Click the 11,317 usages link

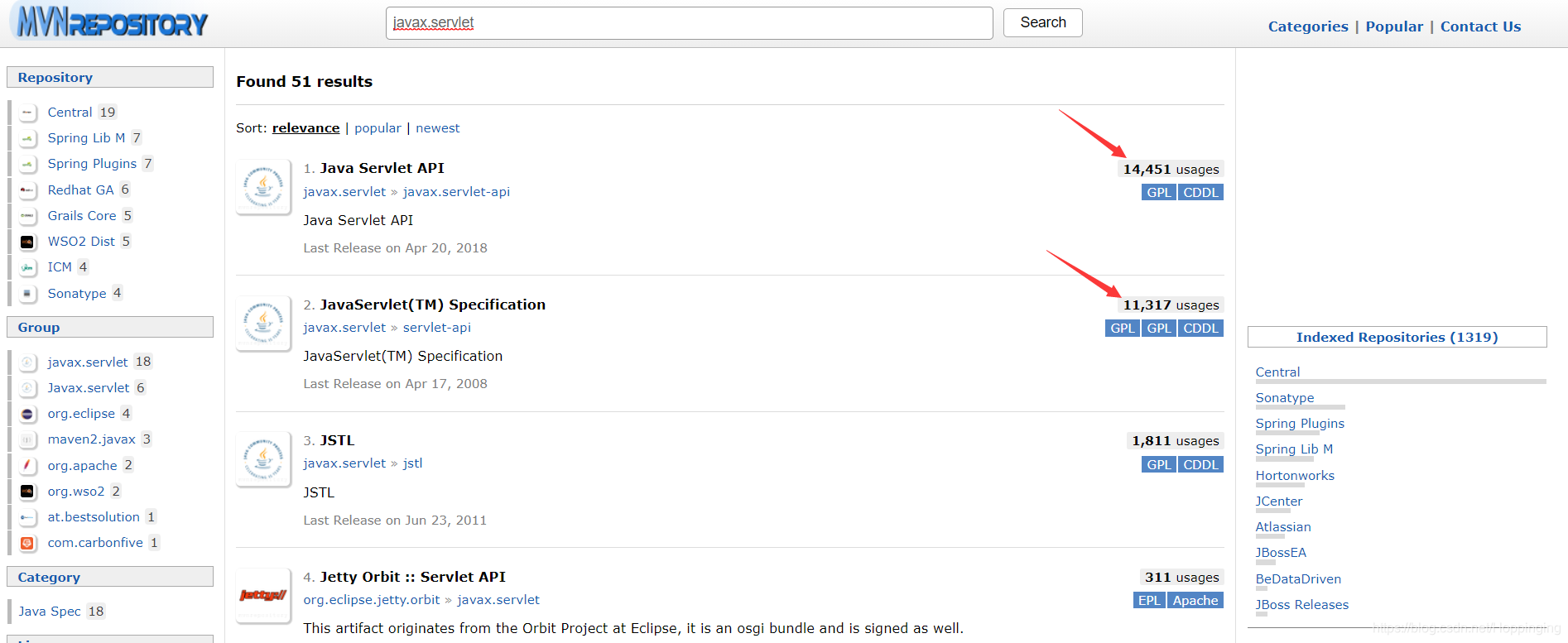pos(1171,305)
